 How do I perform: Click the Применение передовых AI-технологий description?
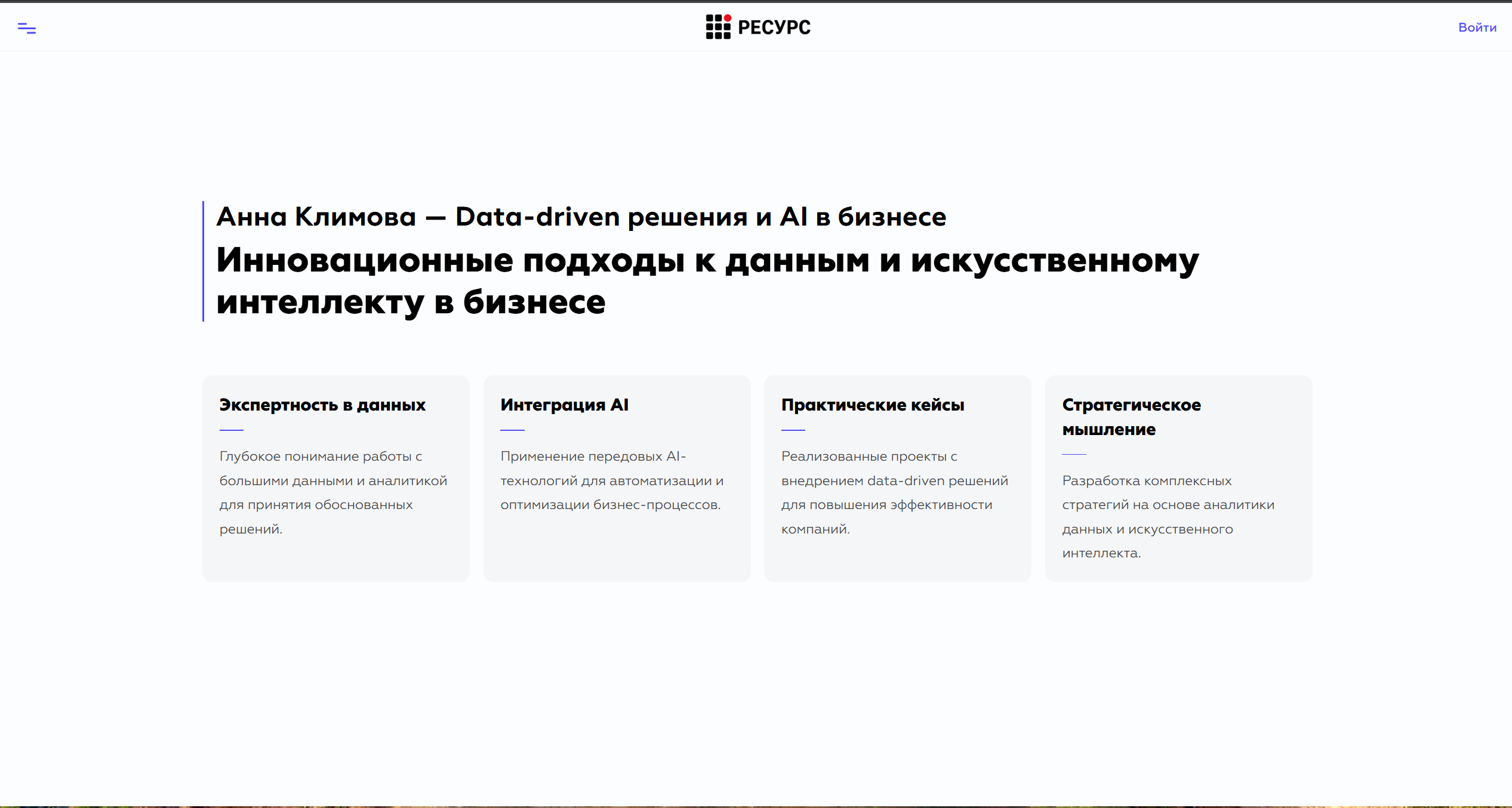click(x=611, y=480)
